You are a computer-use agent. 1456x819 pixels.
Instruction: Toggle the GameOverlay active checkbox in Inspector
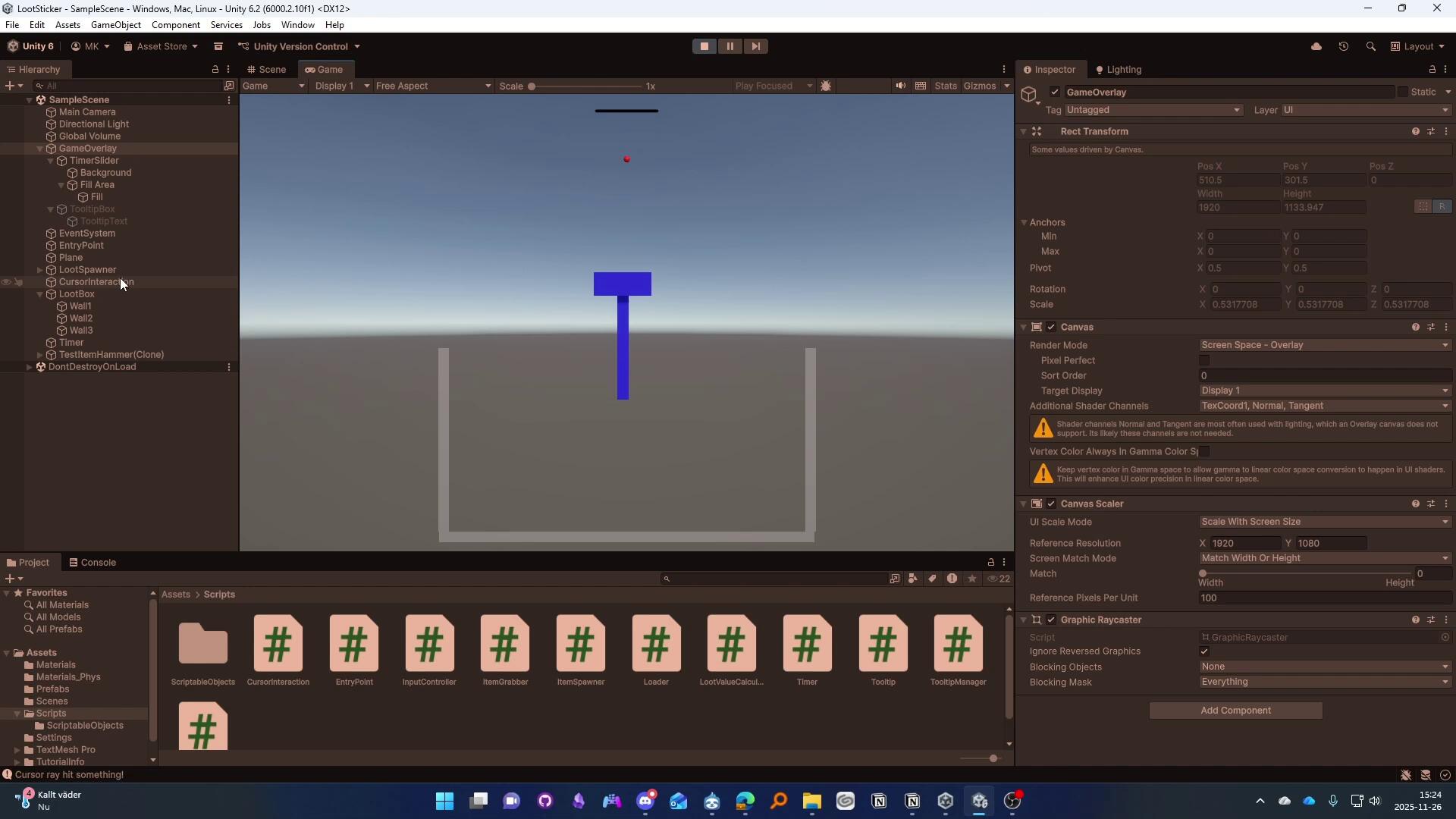tap(1055, 92)
